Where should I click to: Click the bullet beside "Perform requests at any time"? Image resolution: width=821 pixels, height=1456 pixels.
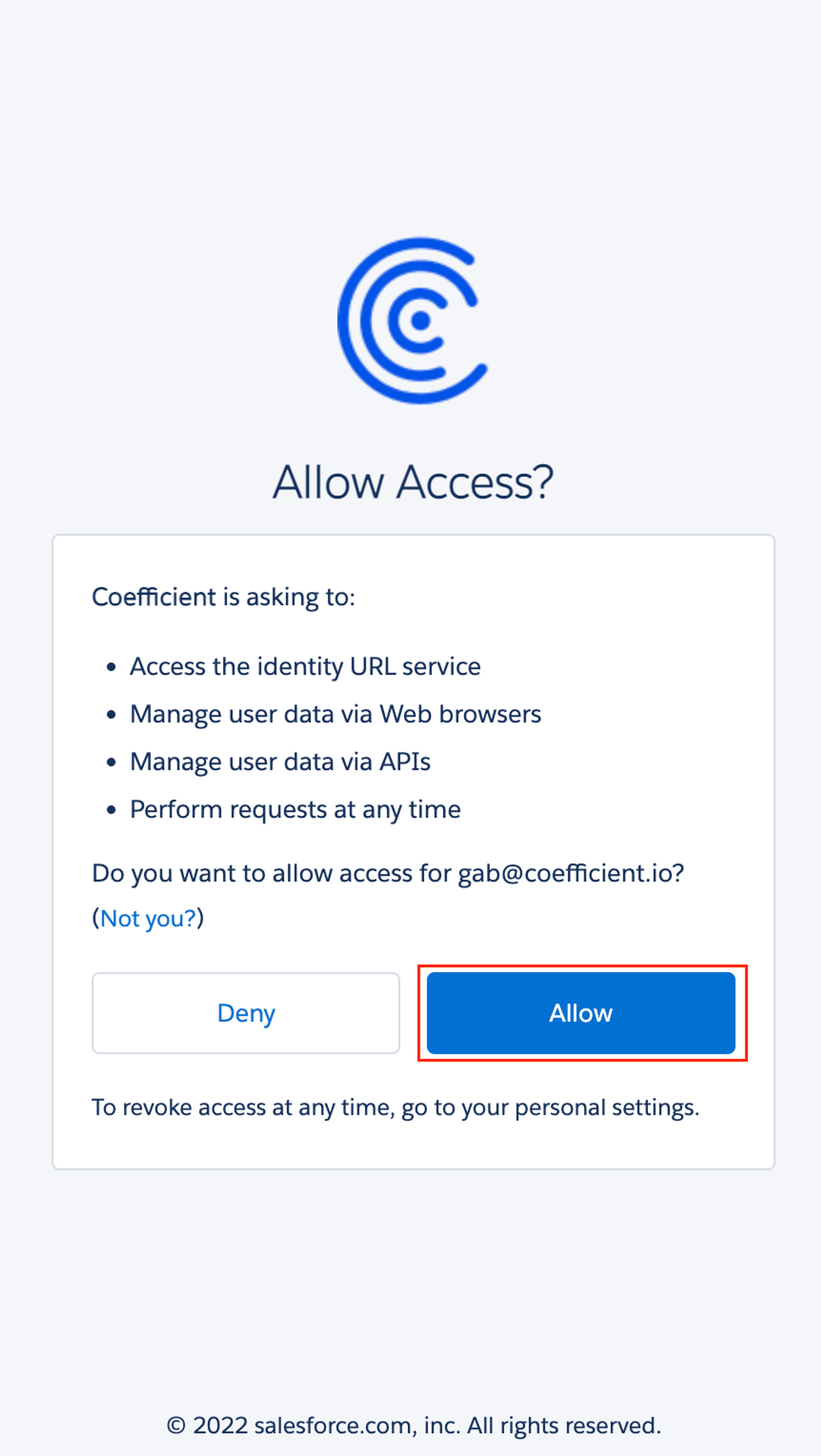click(111, 810)
